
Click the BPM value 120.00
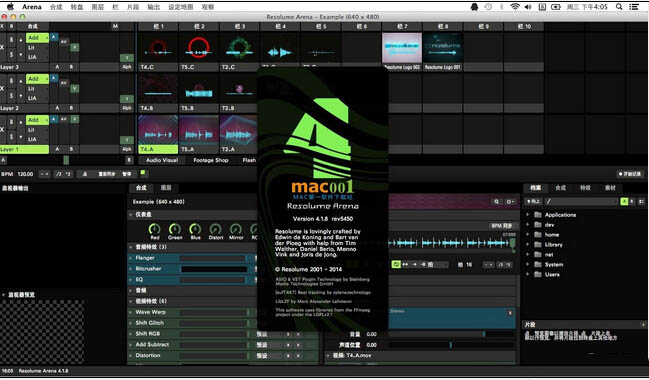point(25,174)
